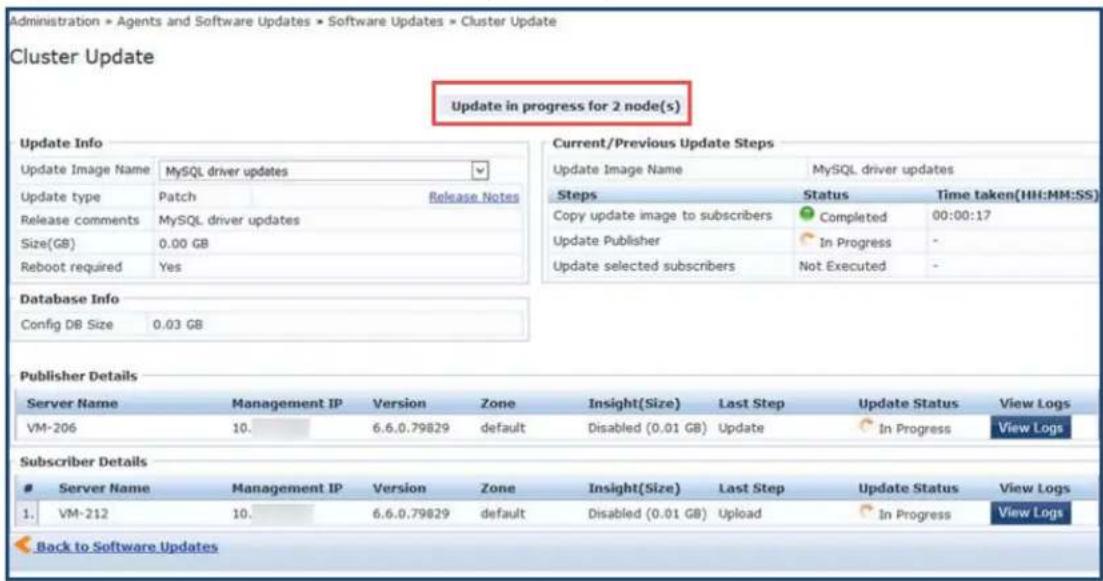The image size is (1103, 581).
Task: Click the 'Update in progress for 2 node(s)' message
Action: tap(566, 106)
